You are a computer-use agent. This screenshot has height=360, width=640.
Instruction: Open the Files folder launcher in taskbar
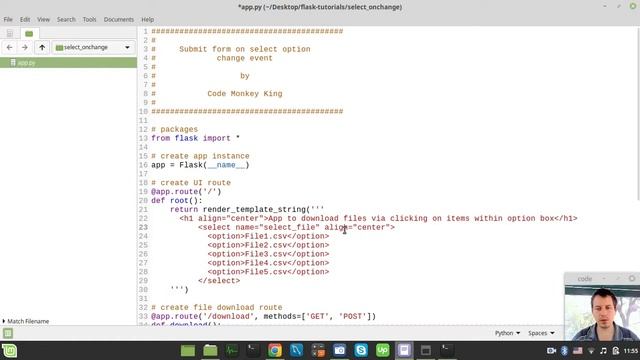coord(210,351)
